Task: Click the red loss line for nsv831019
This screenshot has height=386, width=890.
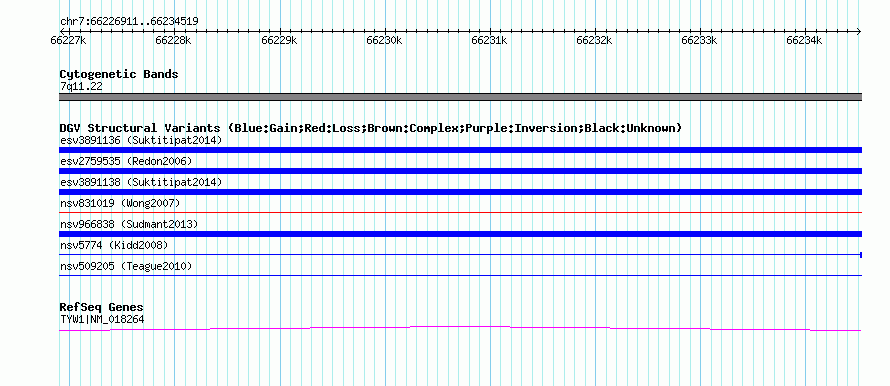Action: (460, 212)
